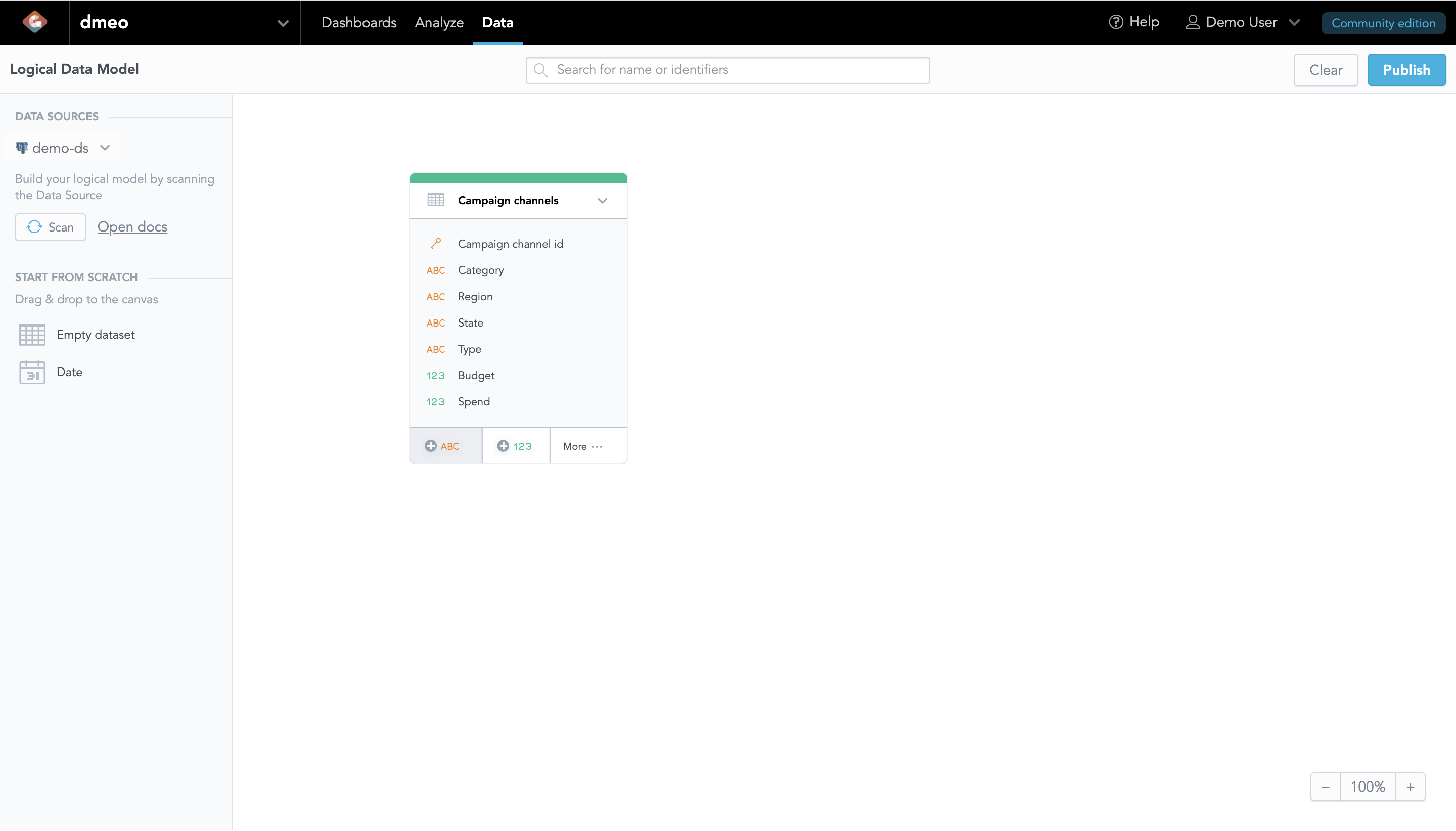Click the ABC icon beside Region

click(435, 297)
